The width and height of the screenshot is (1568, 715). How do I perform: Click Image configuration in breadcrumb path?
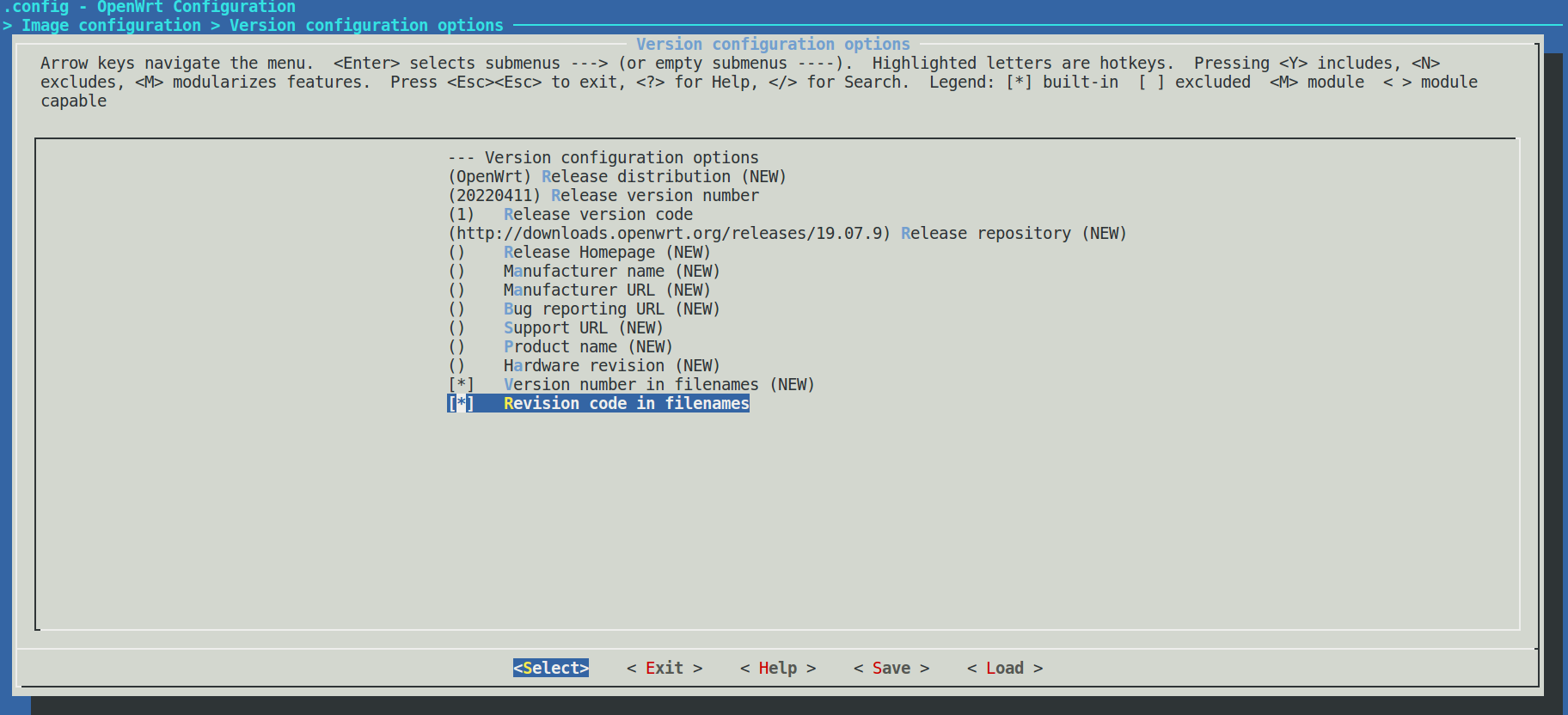point(111,26)
